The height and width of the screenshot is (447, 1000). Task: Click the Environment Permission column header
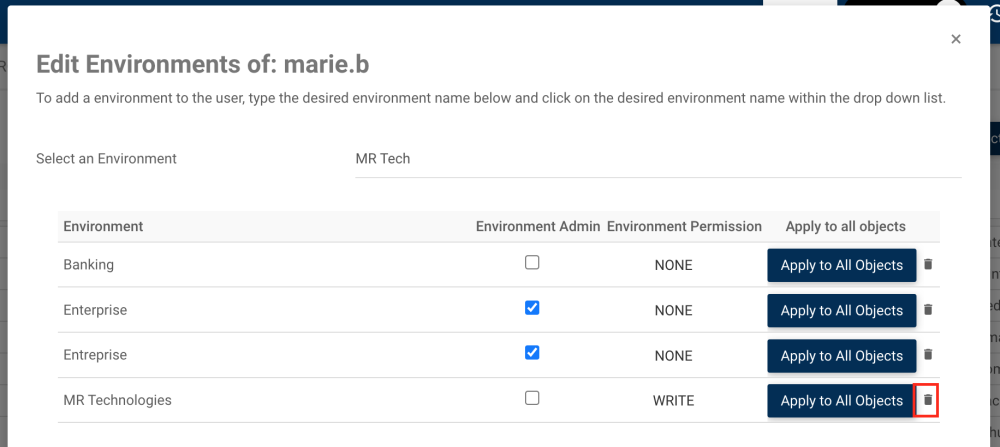click(684, 226)
